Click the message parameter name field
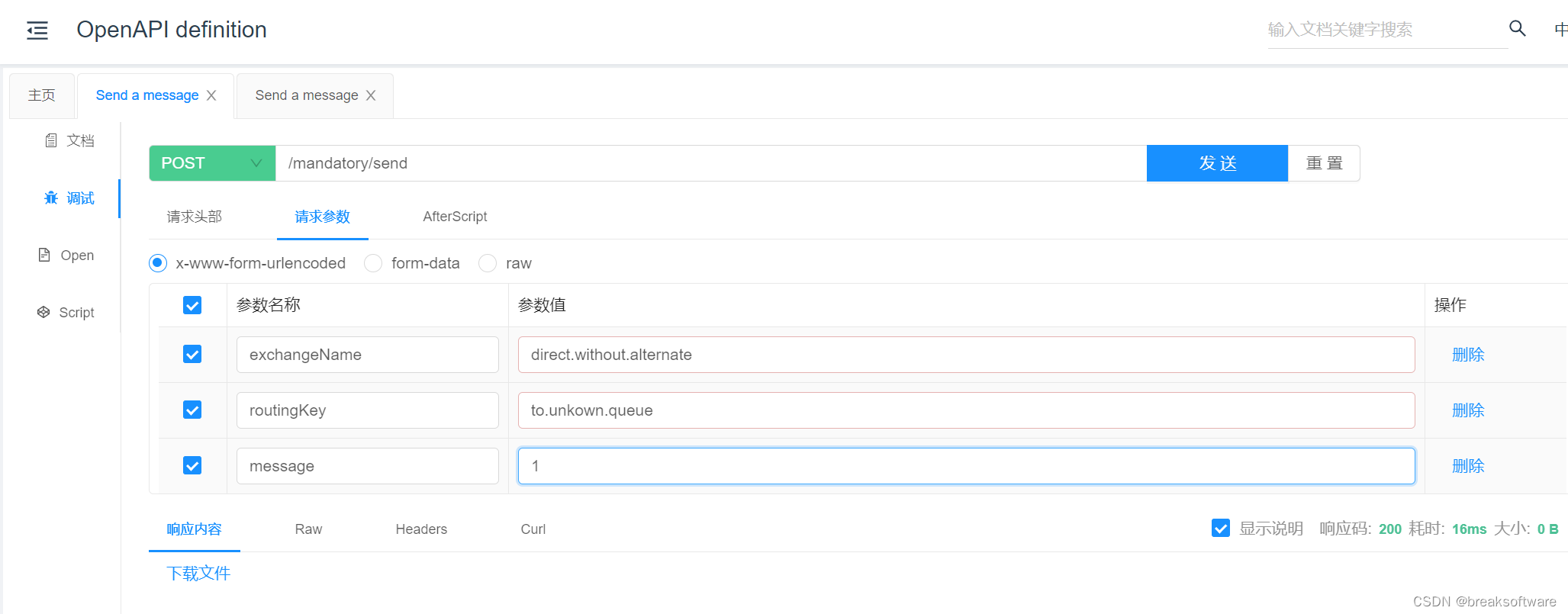The image size is (1568, 614). tap(368, 466)
